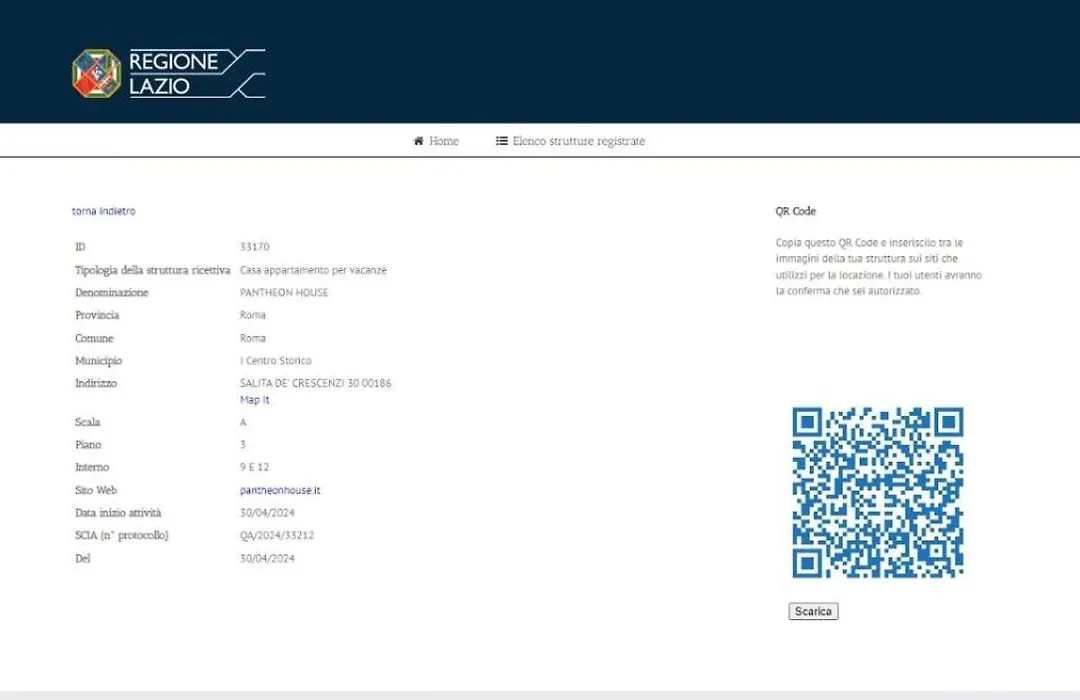Select SCIA protocol number QA/2024/33212
This screenshot has width=1080, height=700.
pos(277,535)
